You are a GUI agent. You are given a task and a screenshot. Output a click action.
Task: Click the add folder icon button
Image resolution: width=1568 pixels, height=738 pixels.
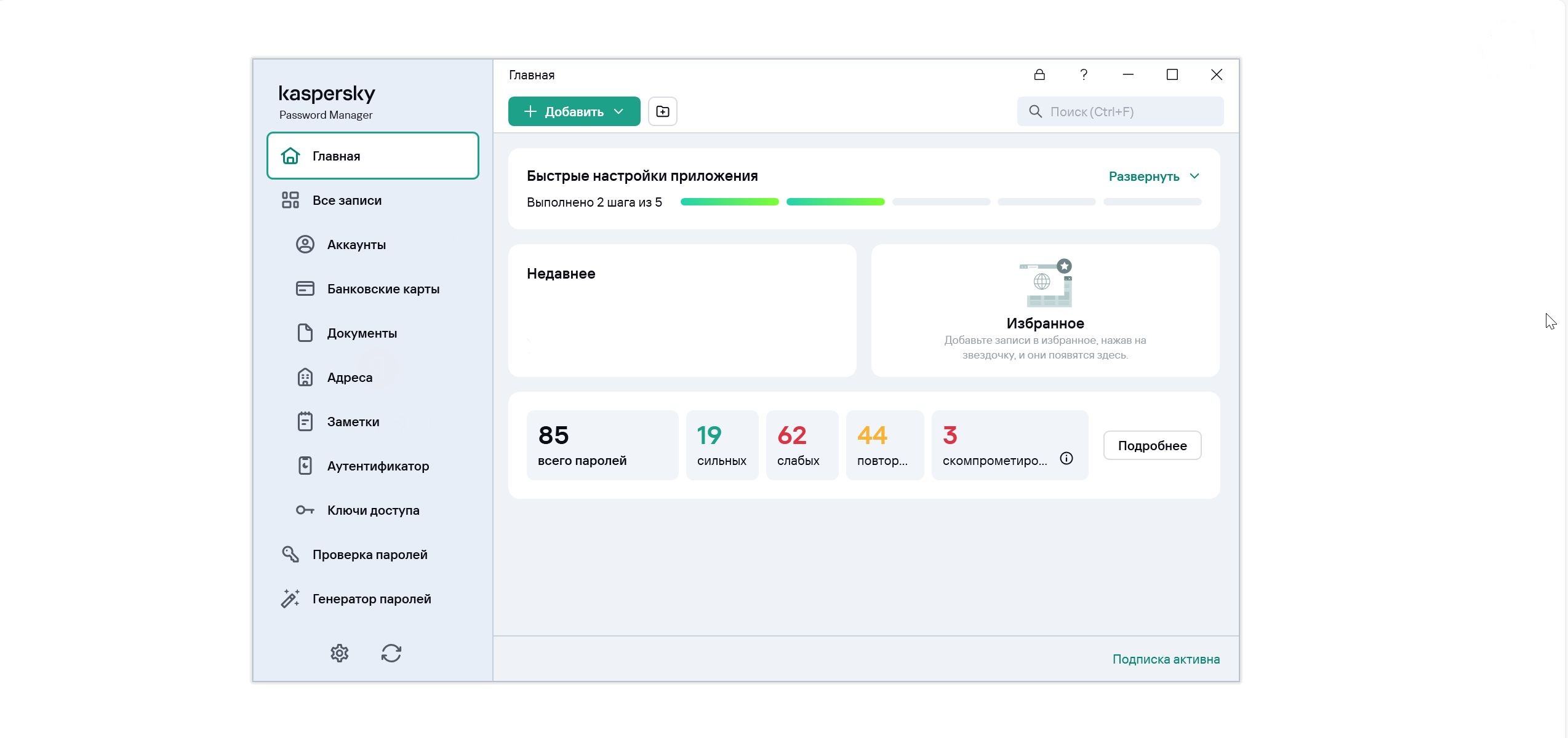pyautogui.click(x=662, y=111)
